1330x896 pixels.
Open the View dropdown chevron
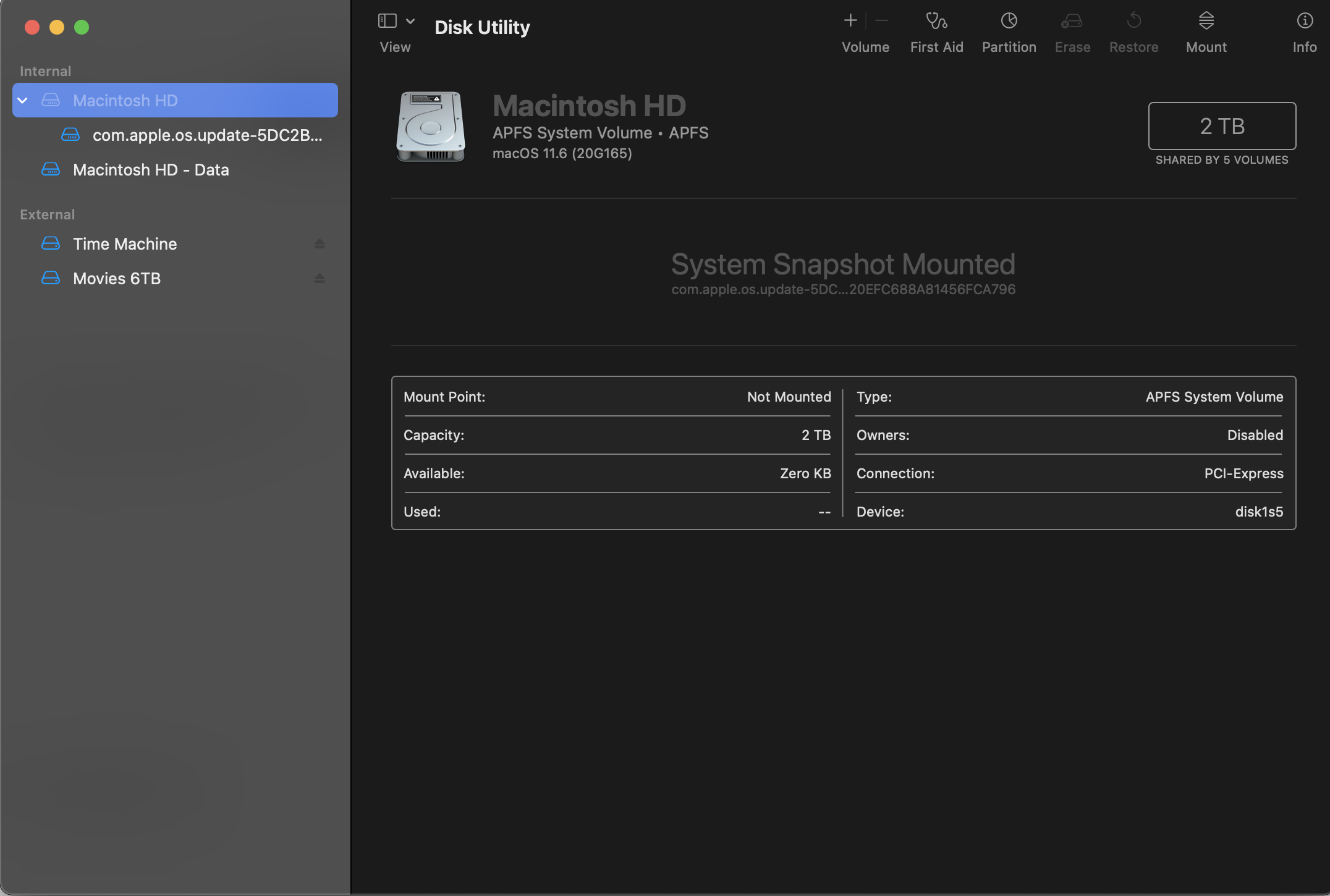click(x=410, y=21)
